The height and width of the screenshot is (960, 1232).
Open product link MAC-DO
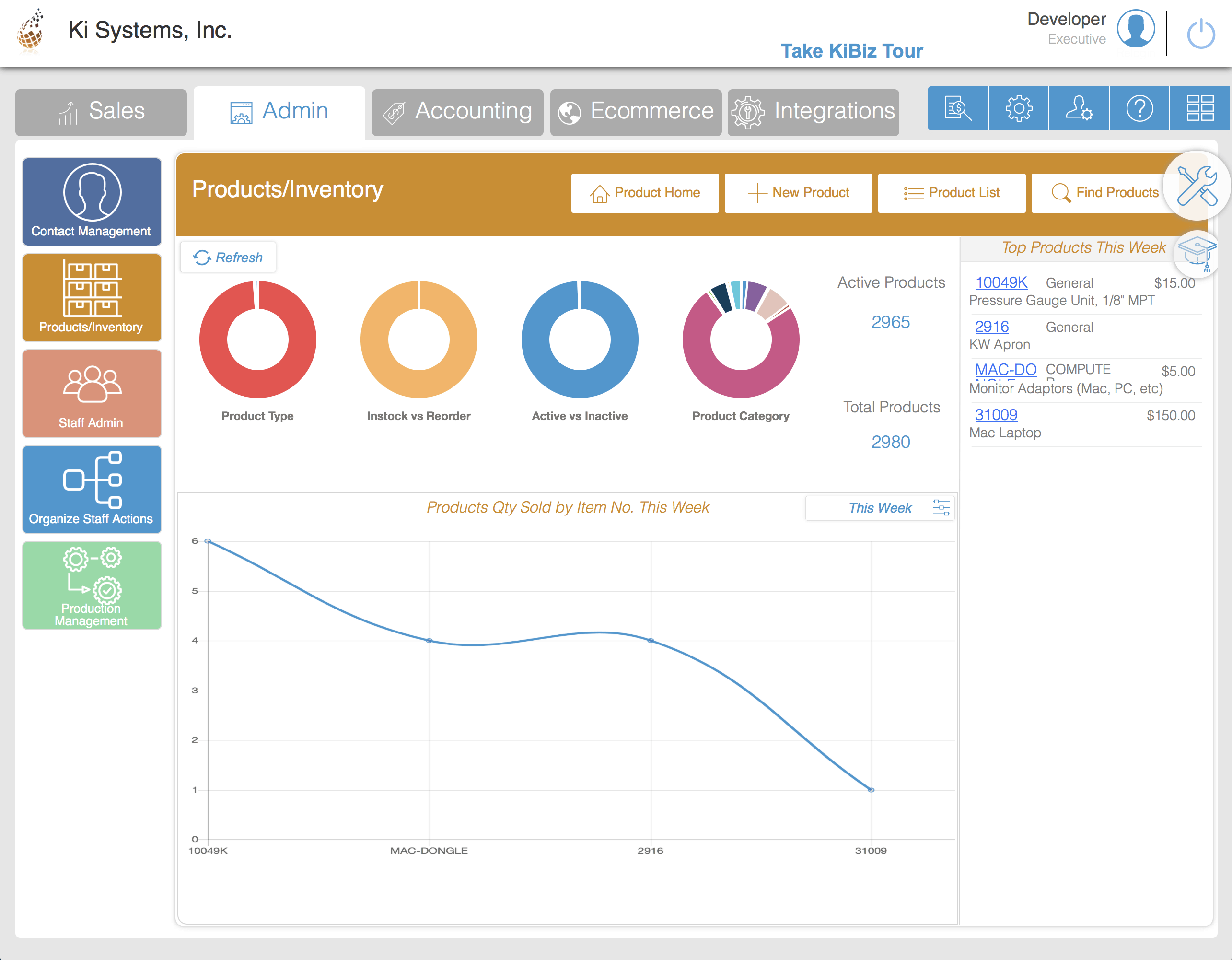coord(1006,370)
